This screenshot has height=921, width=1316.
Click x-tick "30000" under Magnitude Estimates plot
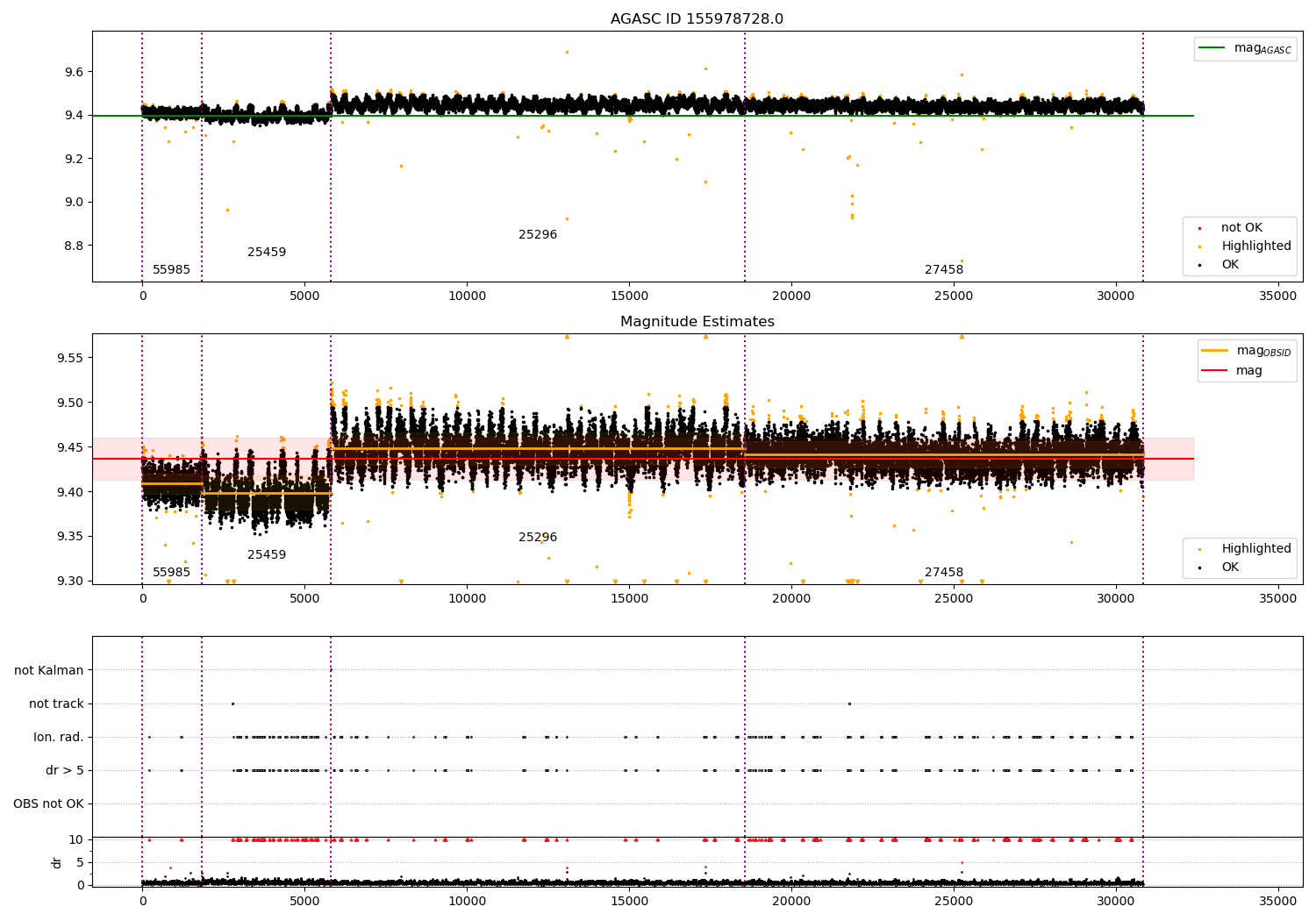[1116, 599]
